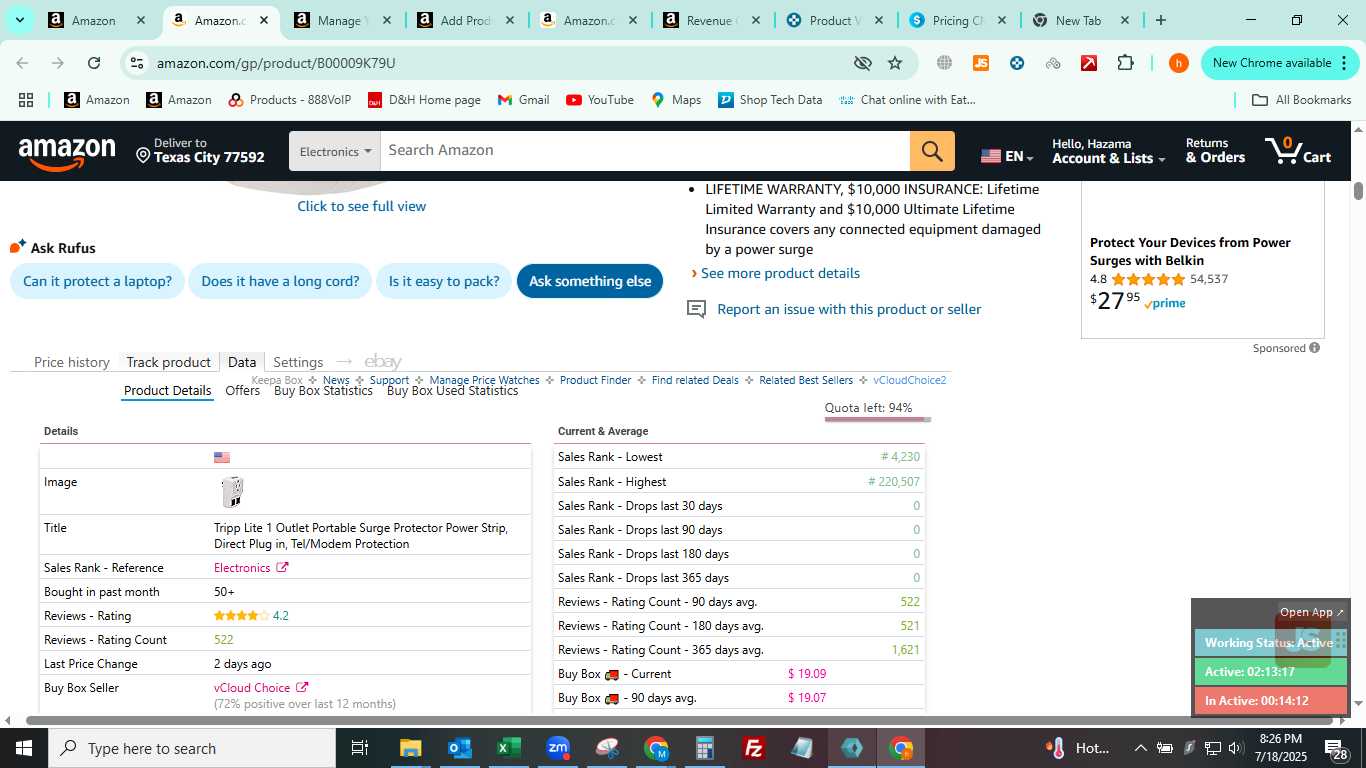Click 'Is it easy to pack?' button

[444, 281]
